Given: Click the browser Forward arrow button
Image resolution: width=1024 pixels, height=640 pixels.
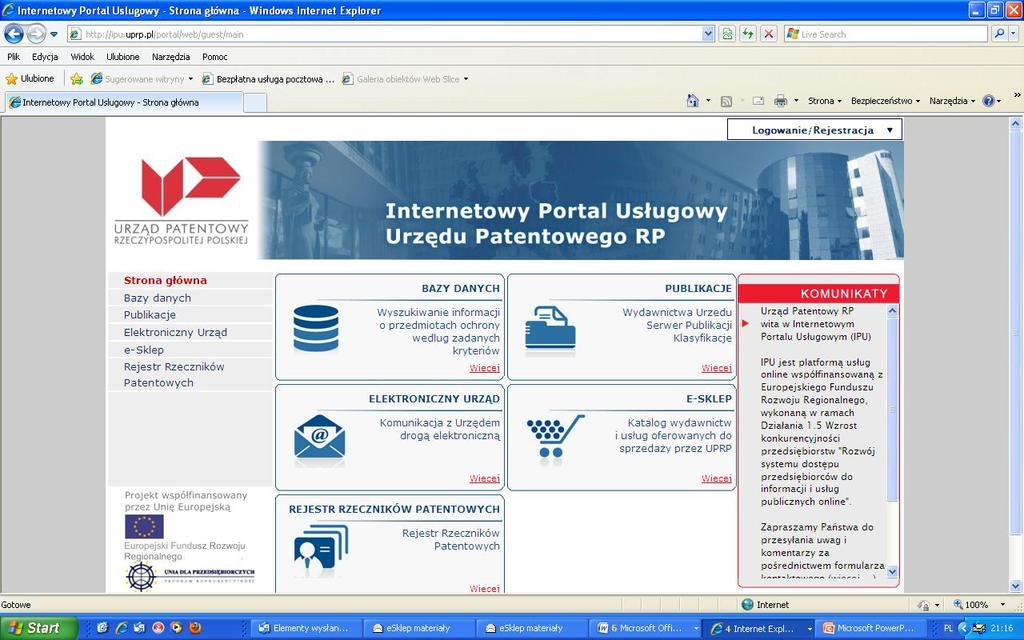Looking at the screenshot, I should pyautogui.click(x=37, y=33).
